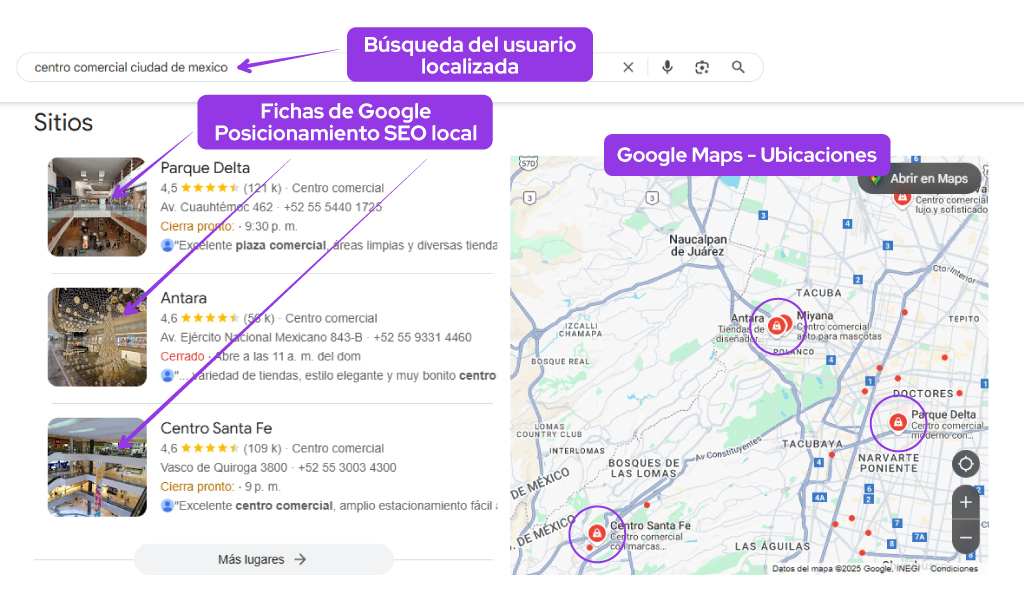1024x600 pixels.
Task: Click the 'Miyana' place label on map
Action: pos(814,315)
